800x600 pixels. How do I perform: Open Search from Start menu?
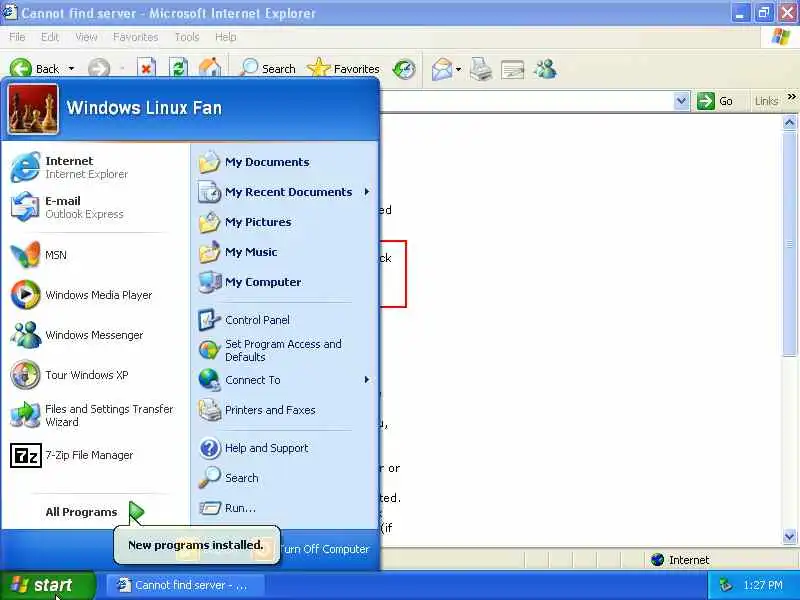pyautogui.click(x=284, y=478)
